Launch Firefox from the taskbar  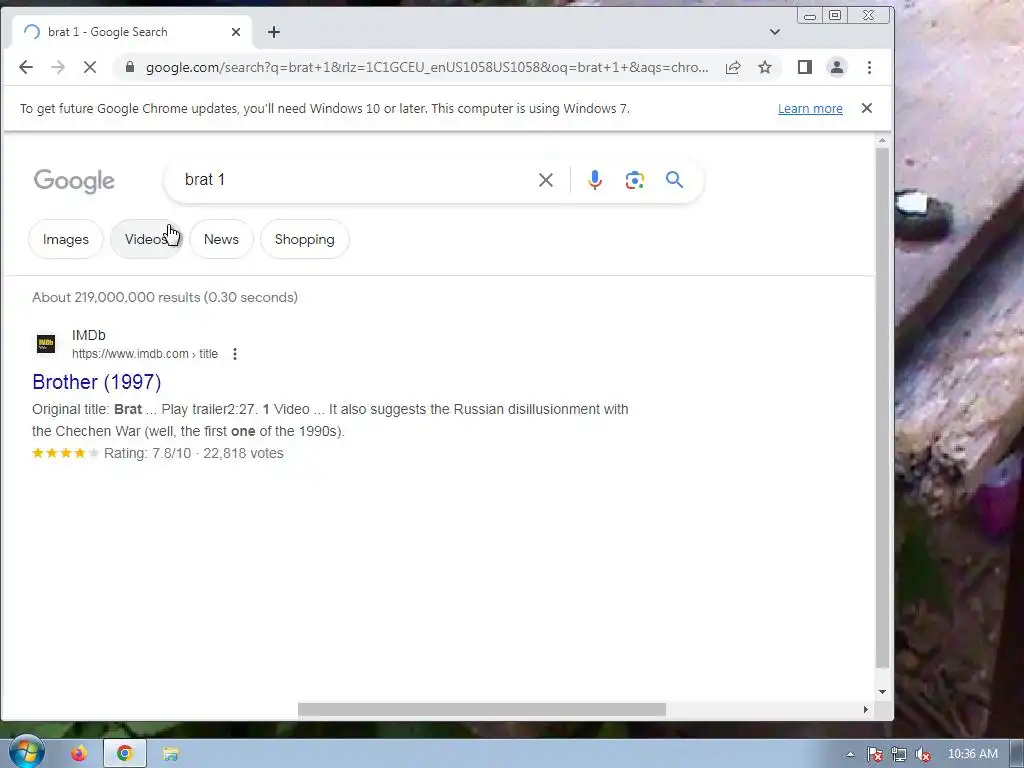79,754
